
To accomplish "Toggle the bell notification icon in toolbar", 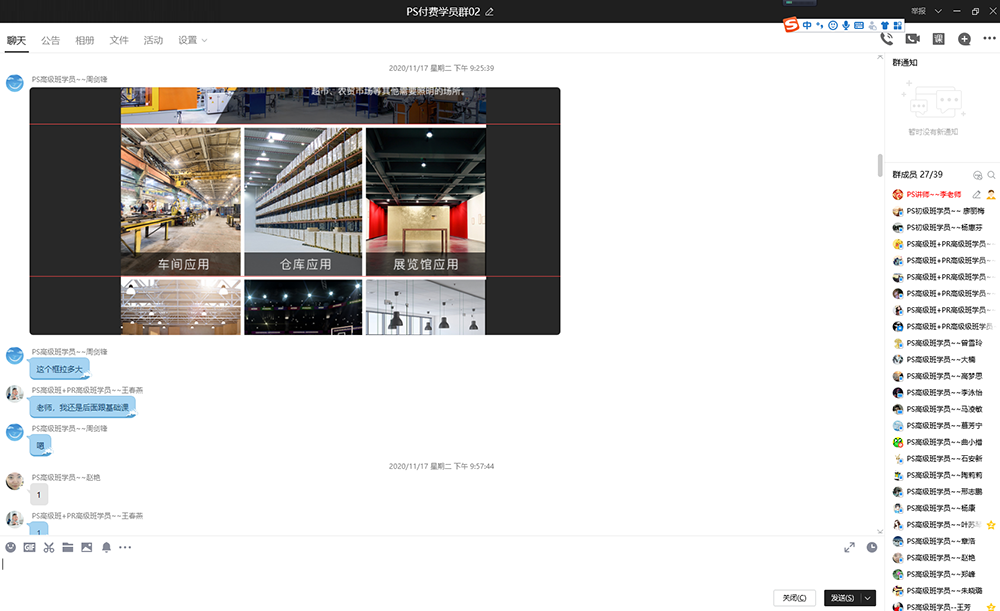I will (x=106, y=547).
